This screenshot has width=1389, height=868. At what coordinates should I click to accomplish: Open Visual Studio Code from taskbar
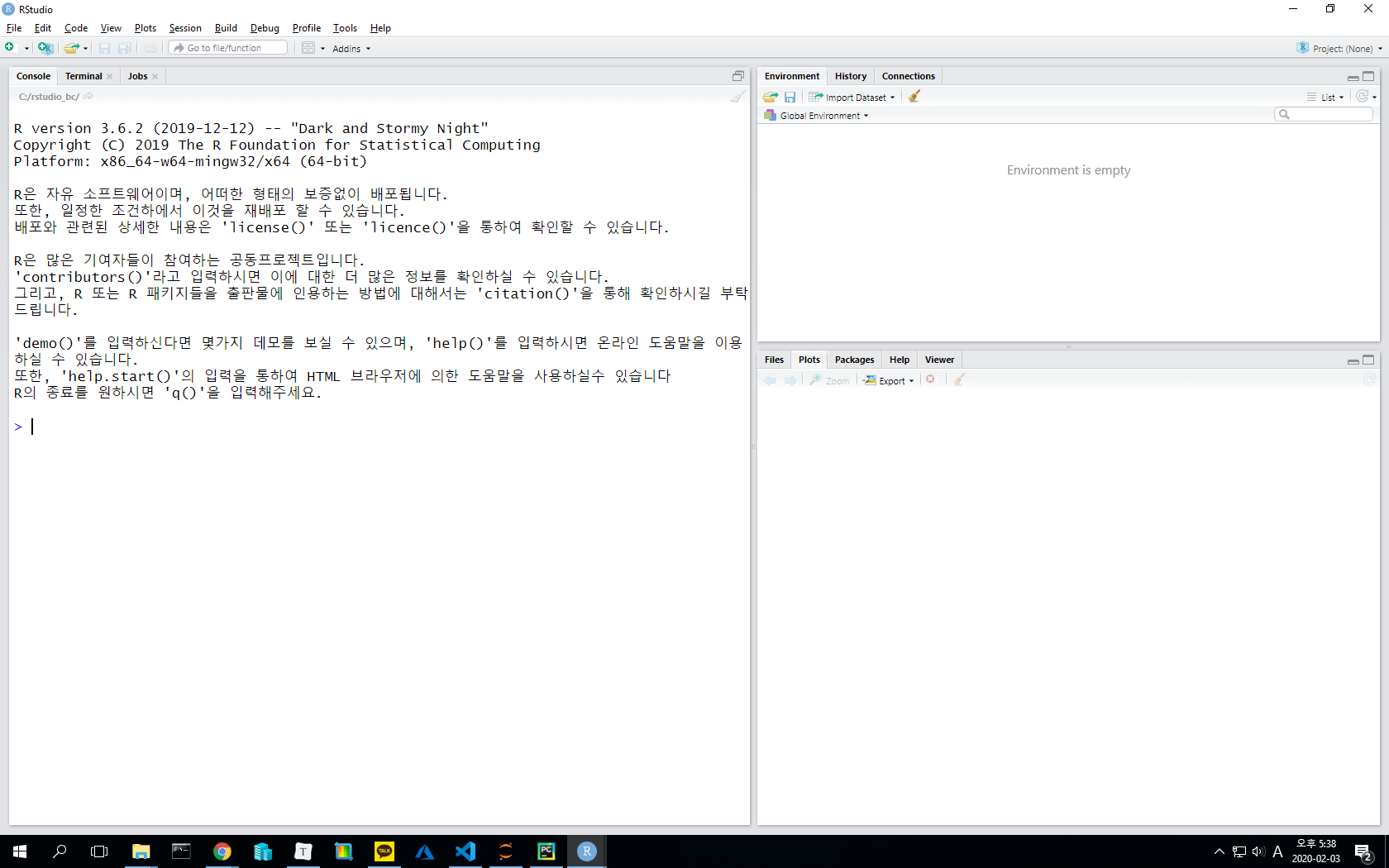[x=465, y=851]
